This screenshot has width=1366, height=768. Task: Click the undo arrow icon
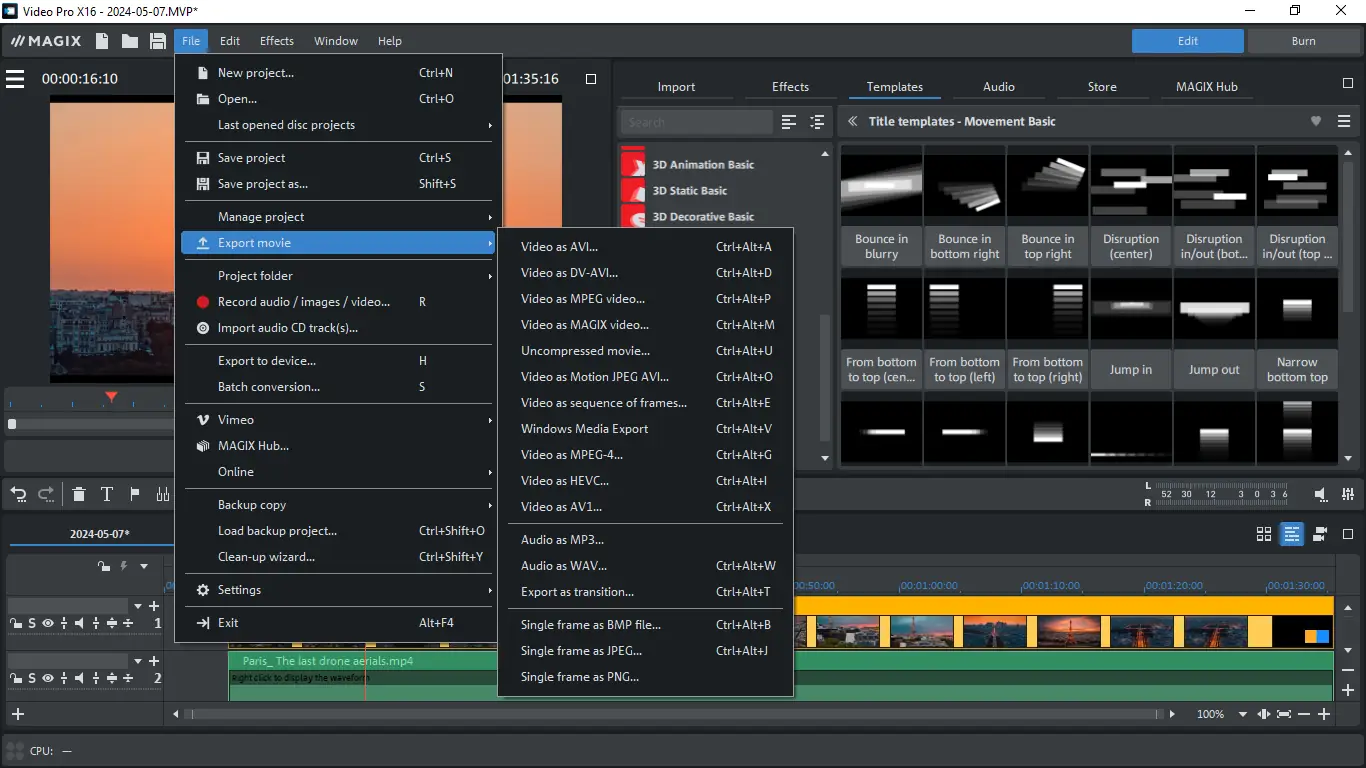[x=18, y=494]
